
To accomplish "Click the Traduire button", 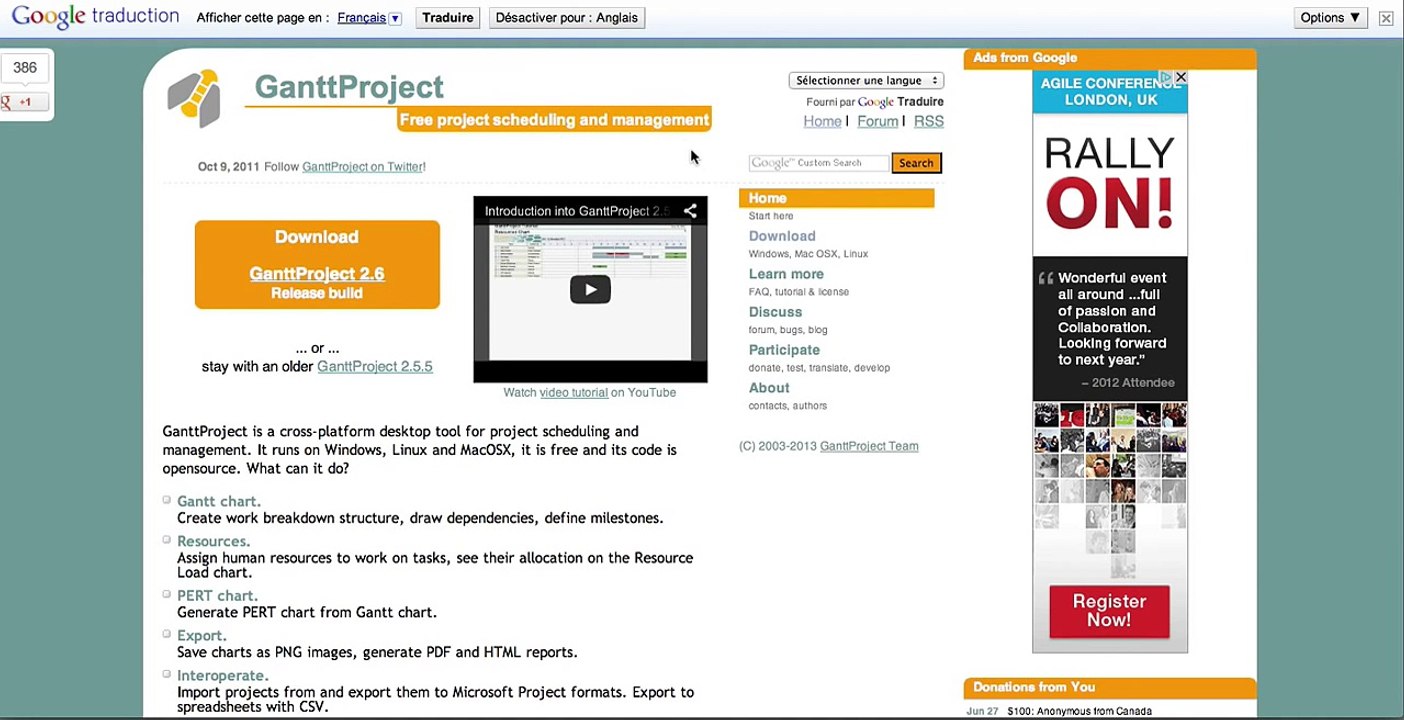I will 448,18.
